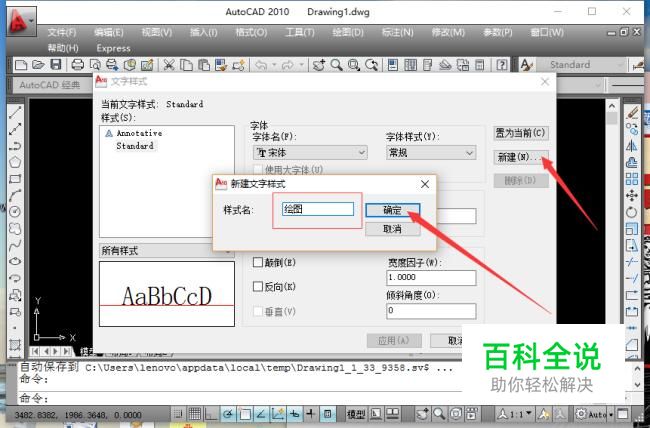650x428 pixels.
Task: Check the 反向(K) backwards checkbox
Action: 258,287
